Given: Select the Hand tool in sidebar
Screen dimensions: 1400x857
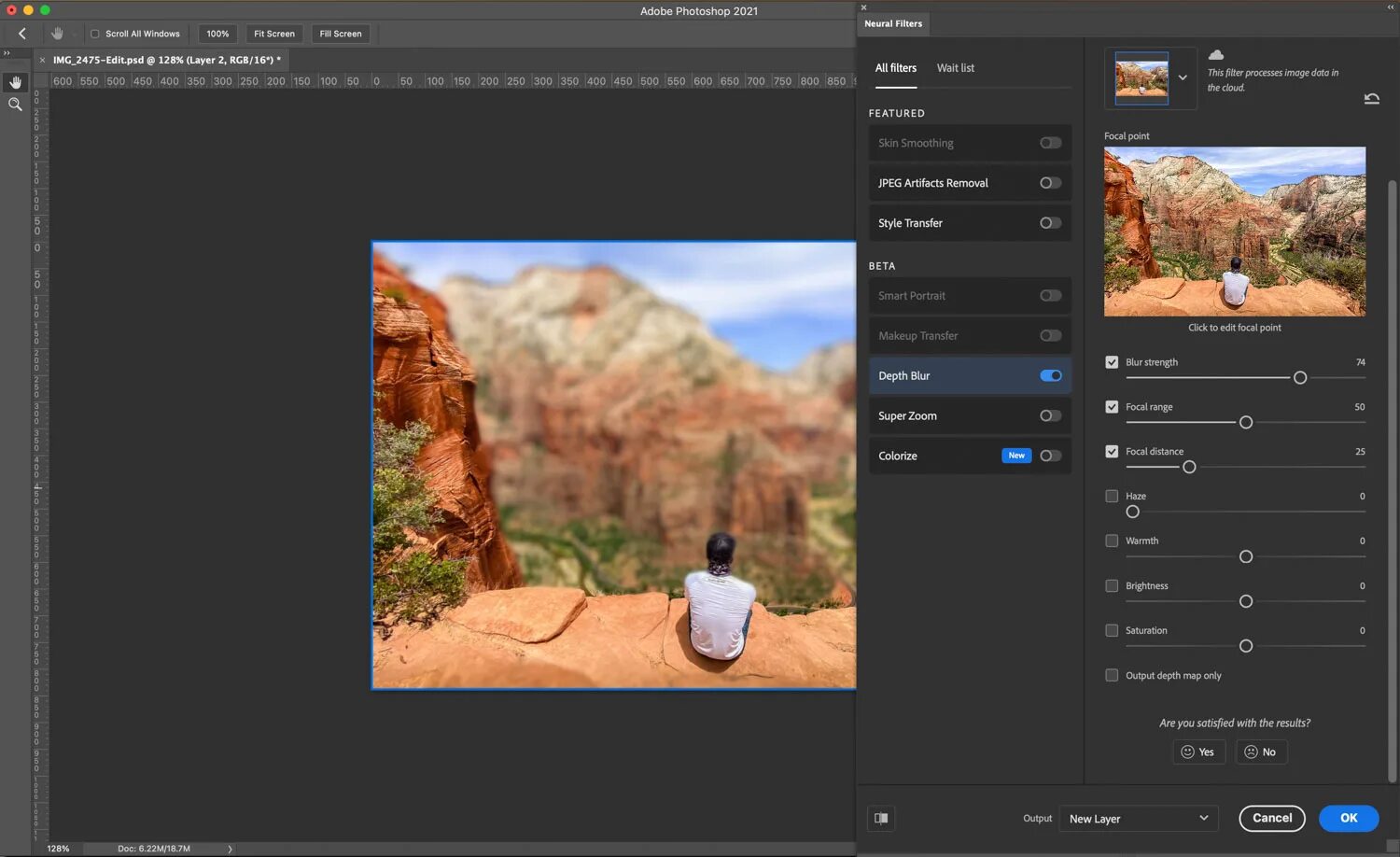Looking at the screenshot, I should [x=15, y=82].
